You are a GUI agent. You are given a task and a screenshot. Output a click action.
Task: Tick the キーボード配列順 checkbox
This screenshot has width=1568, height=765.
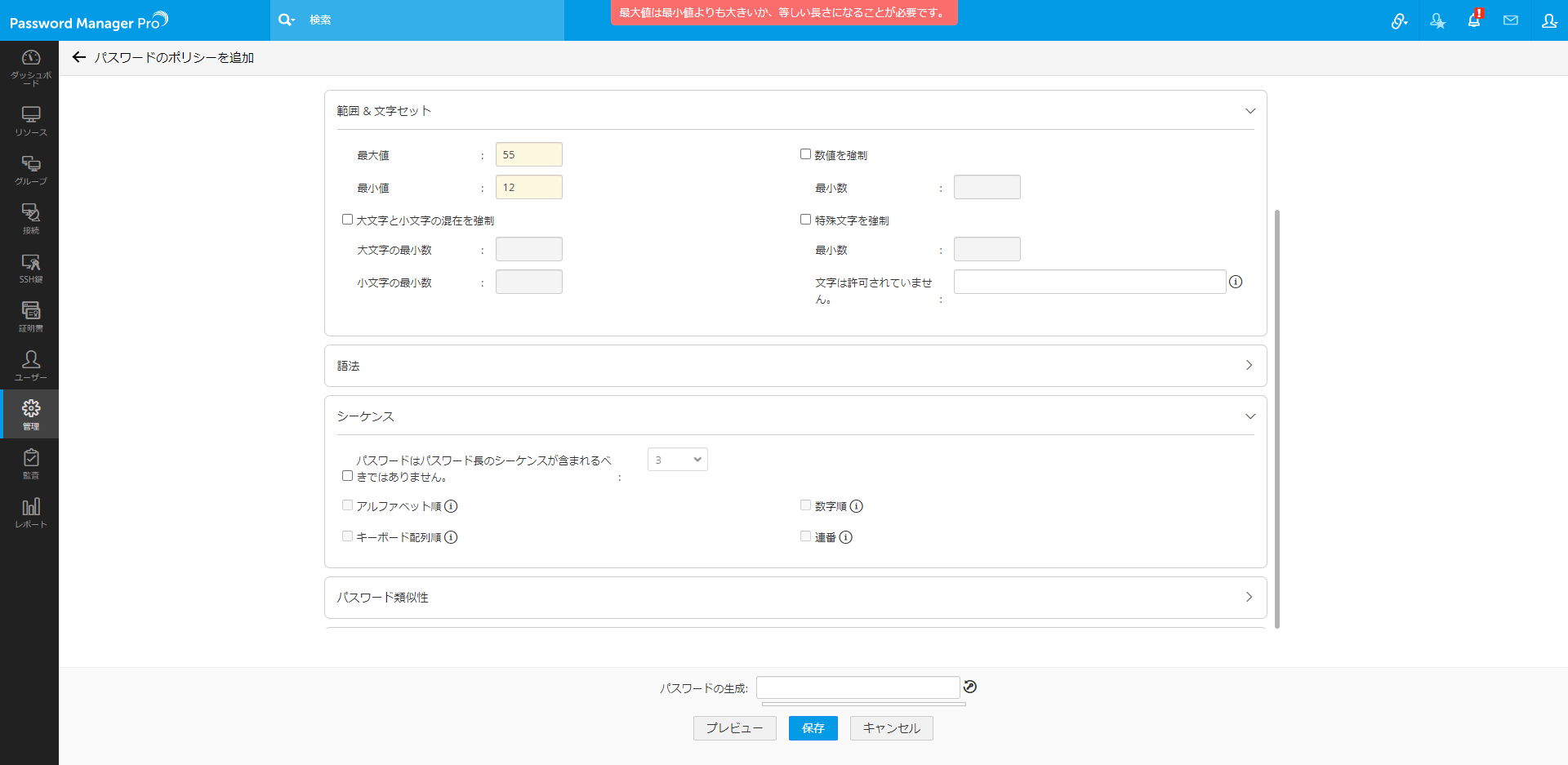coord(347,536)
